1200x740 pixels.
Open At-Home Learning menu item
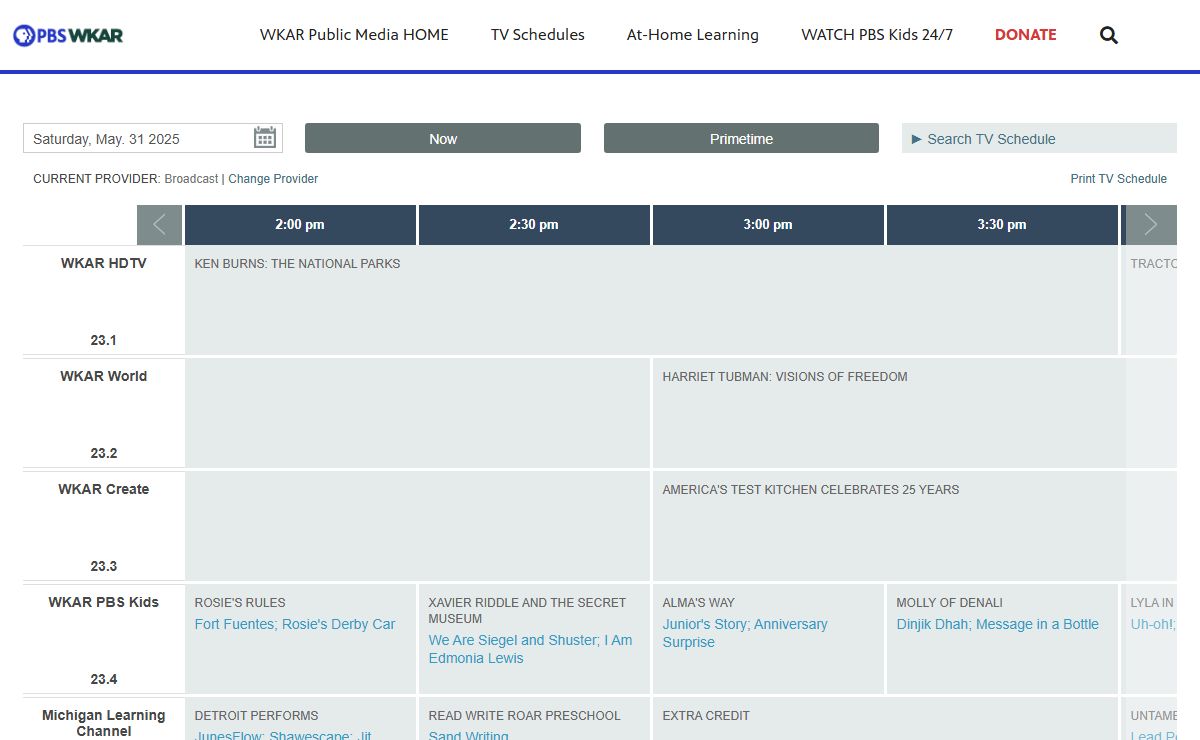693,35
